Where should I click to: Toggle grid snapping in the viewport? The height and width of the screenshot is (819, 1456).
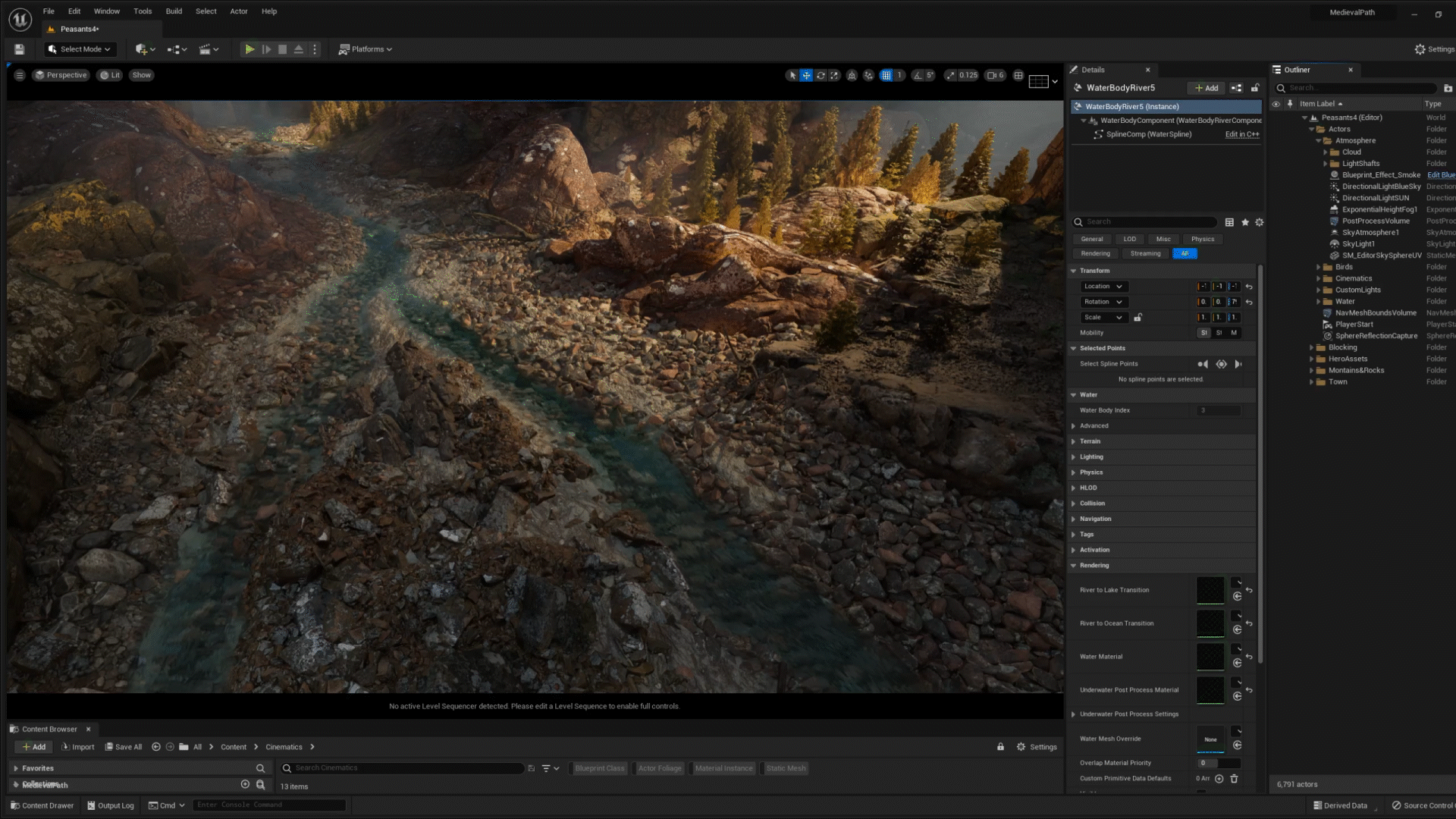pos(886,75)
